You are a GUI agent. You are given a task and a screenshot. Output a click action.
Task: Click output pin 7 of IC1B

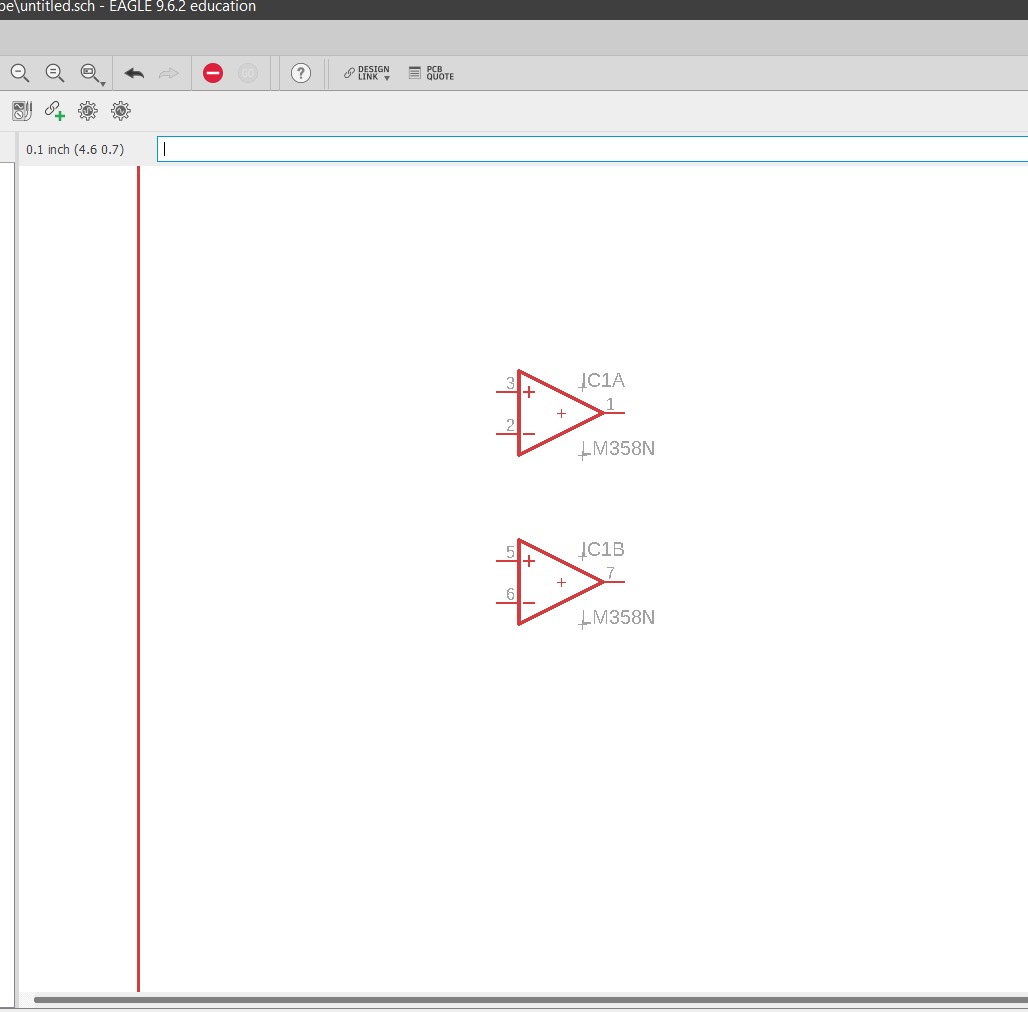pos(616,581)
